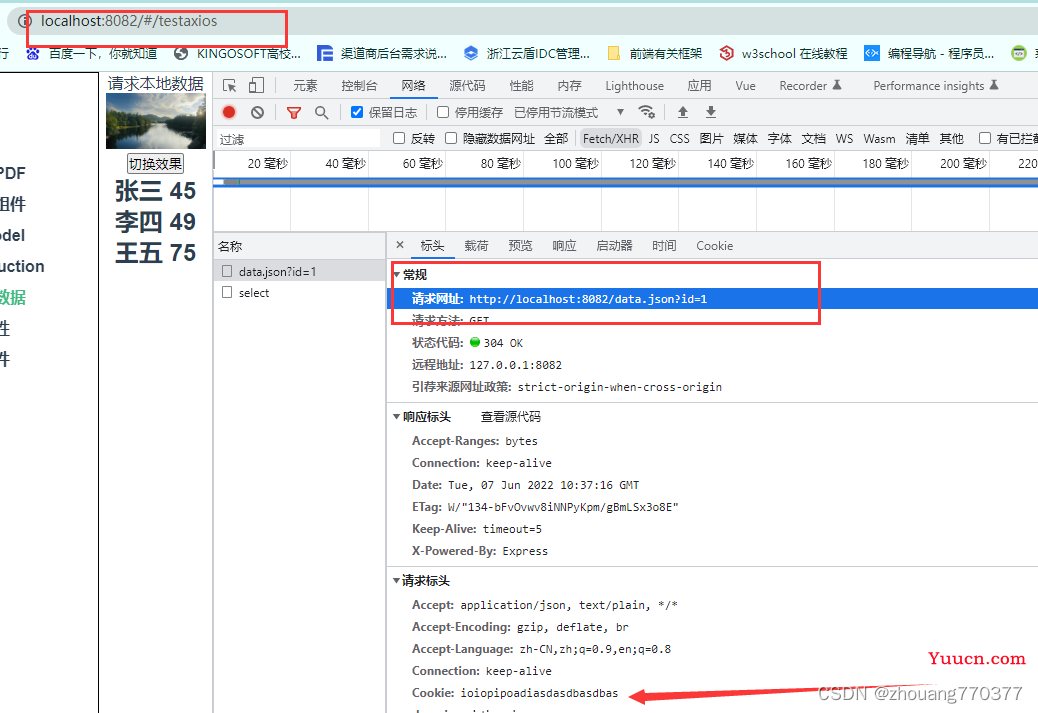Open the Baidu bookmark icon
This screenshot has width=1038, height=713.
click(x=32, y=54)
